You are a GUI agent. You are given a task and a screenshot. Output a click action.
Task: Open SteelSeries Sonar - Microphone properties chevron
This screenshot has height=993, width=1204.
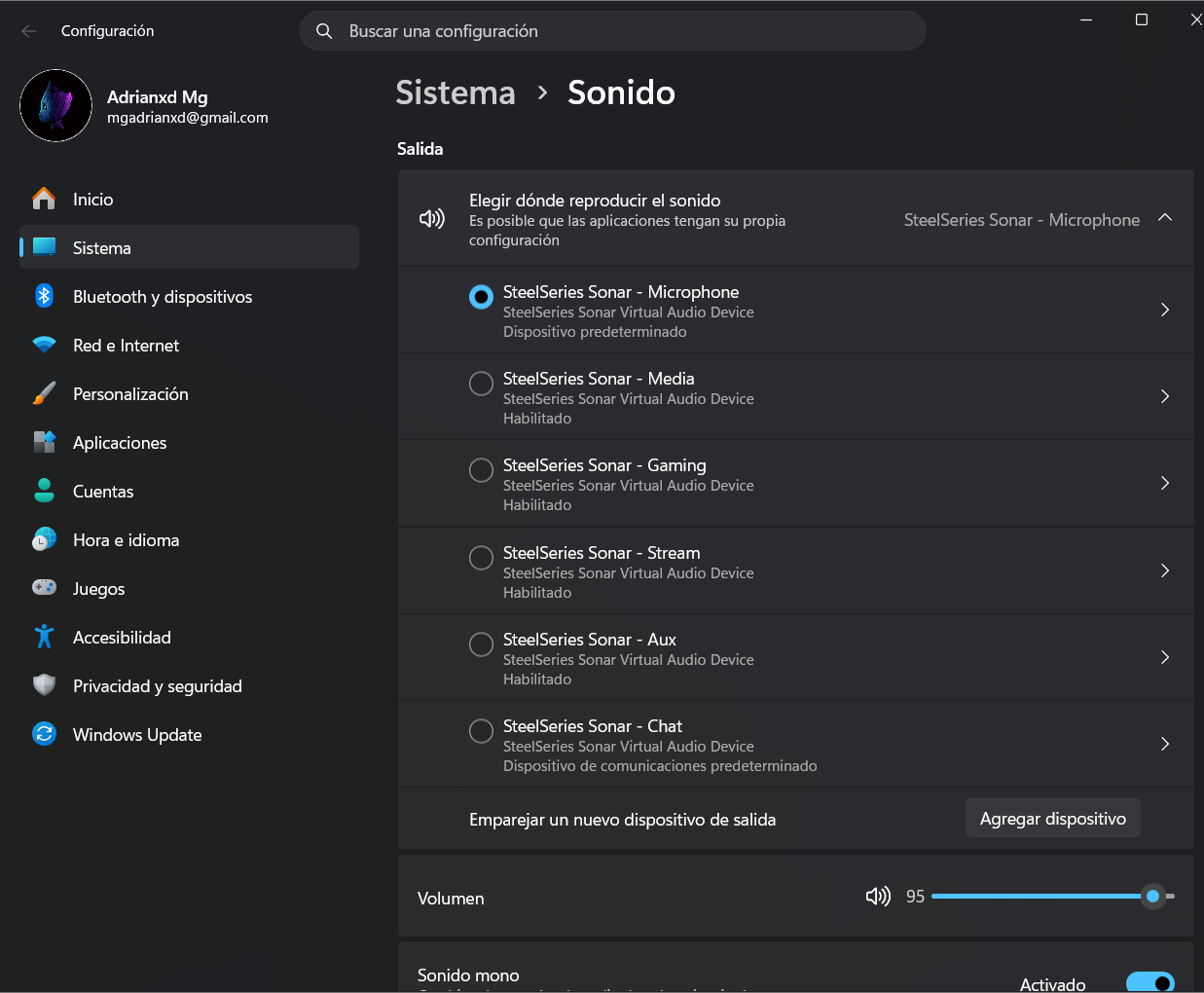(x=1165, y=310)
